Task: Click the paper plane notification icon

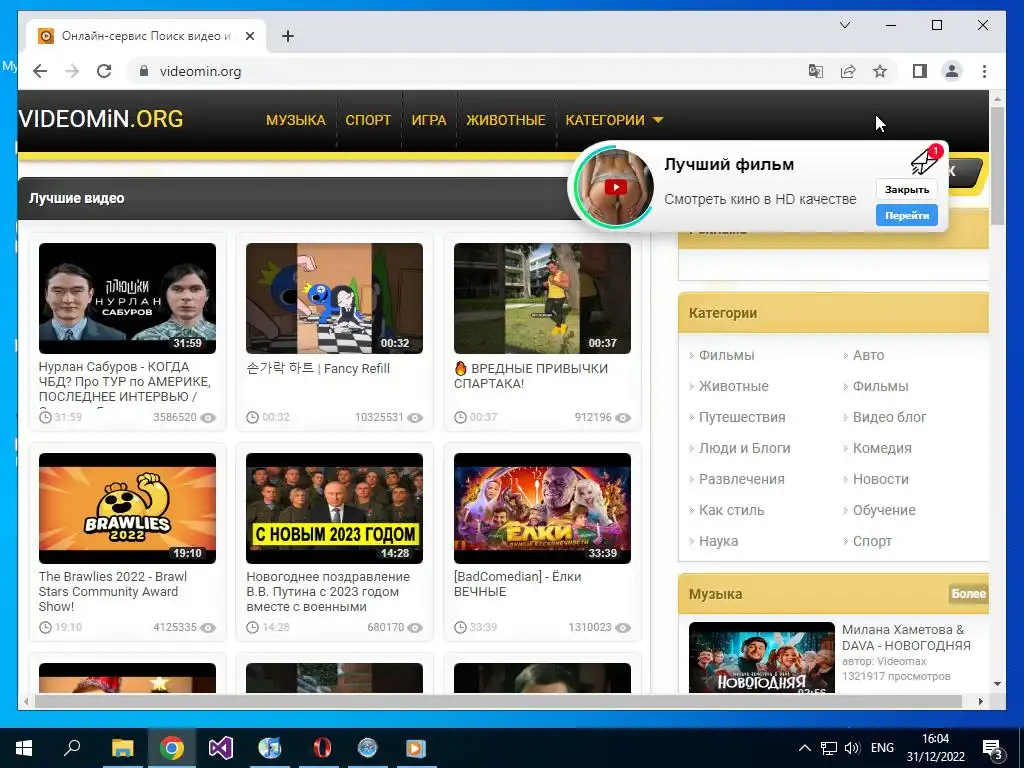Action: coord(926,160)
